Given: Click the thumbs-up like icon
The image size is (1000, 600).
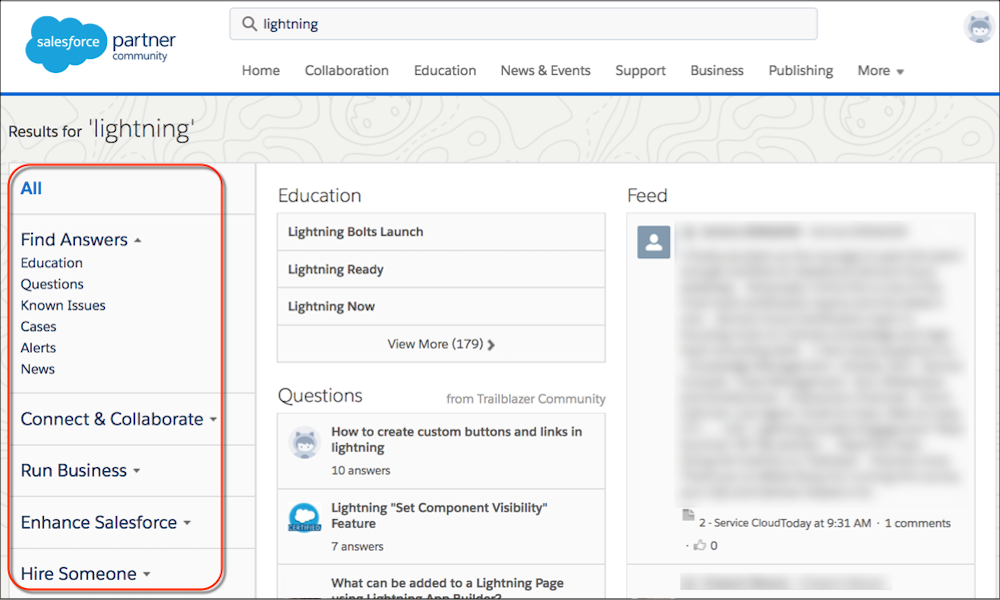Looking at the screenshot, I should 700,545.
